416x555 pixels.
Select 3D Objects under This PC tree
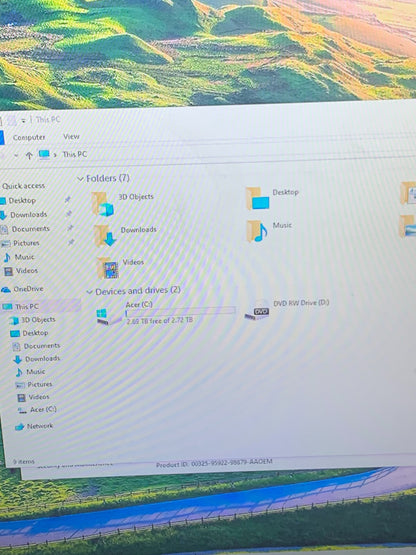tap(38, 320)
